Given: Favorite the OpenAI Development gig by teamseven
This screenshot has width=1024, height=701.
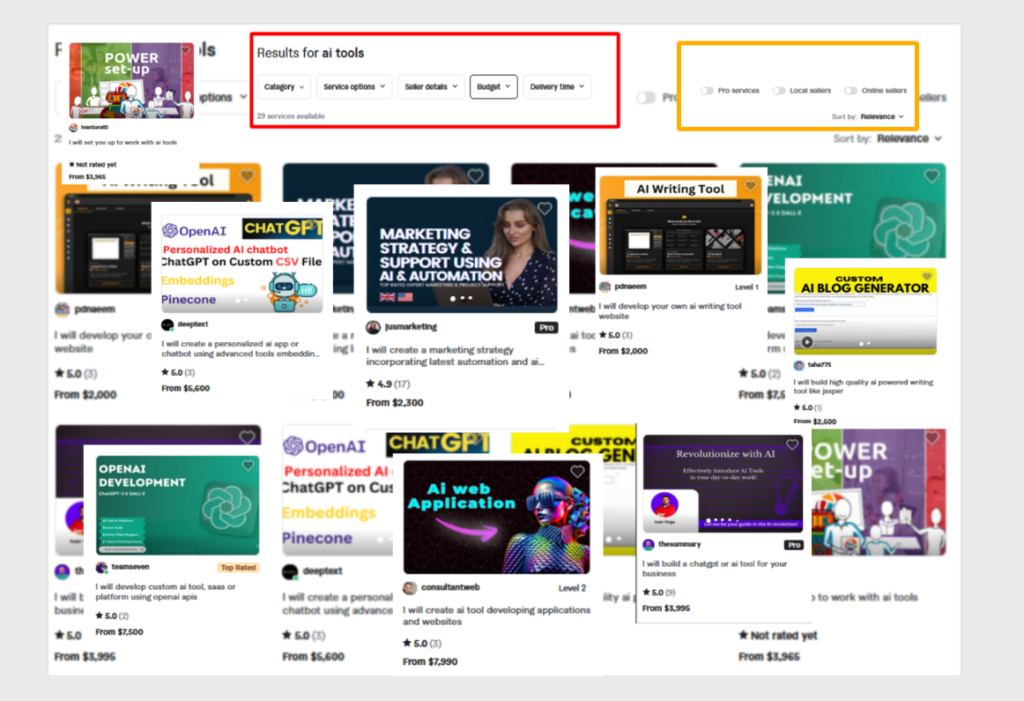Looking at the screenshot, I should (x=248, y=465).
